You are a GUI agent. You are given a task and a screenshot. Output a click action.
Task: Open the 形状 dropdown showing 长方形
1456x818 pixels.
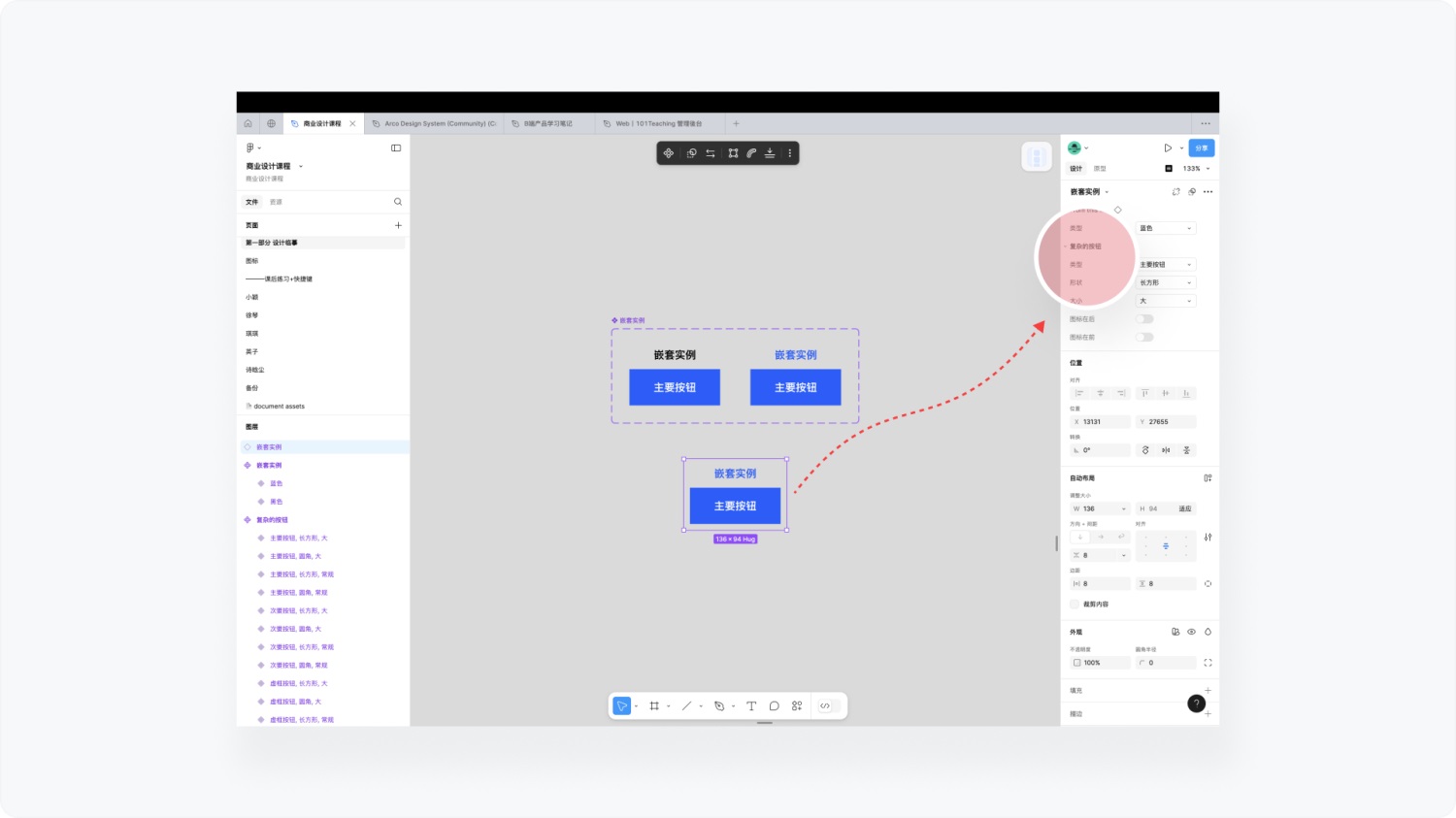[1164, 282]
